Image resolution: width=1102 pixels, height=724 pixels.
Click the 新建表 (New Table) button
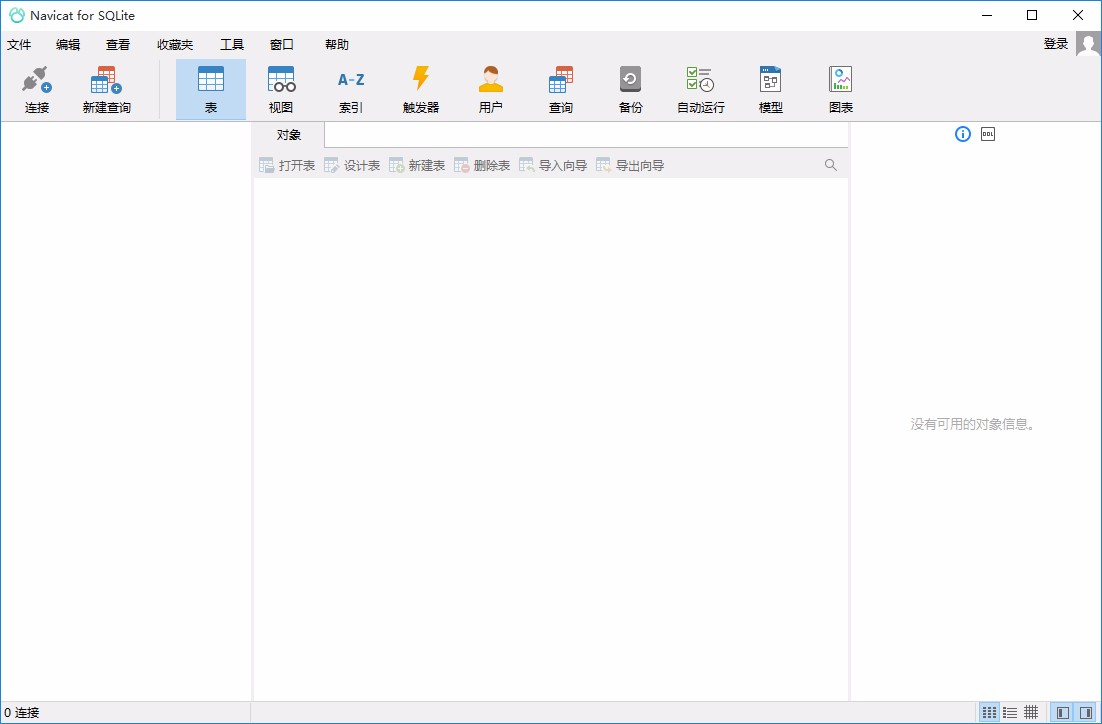tap(417, 165)
